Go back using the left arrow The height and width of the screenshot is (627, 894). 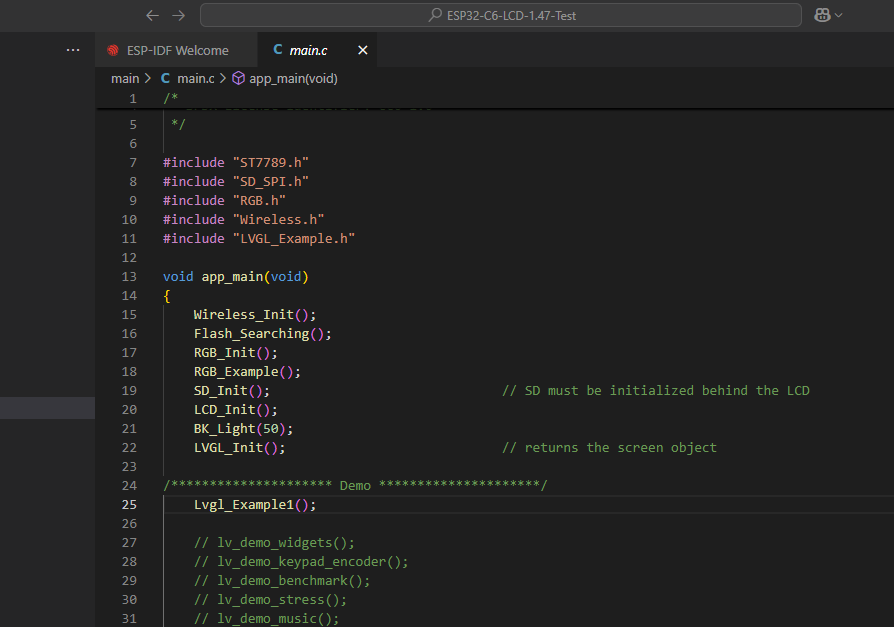152,15
